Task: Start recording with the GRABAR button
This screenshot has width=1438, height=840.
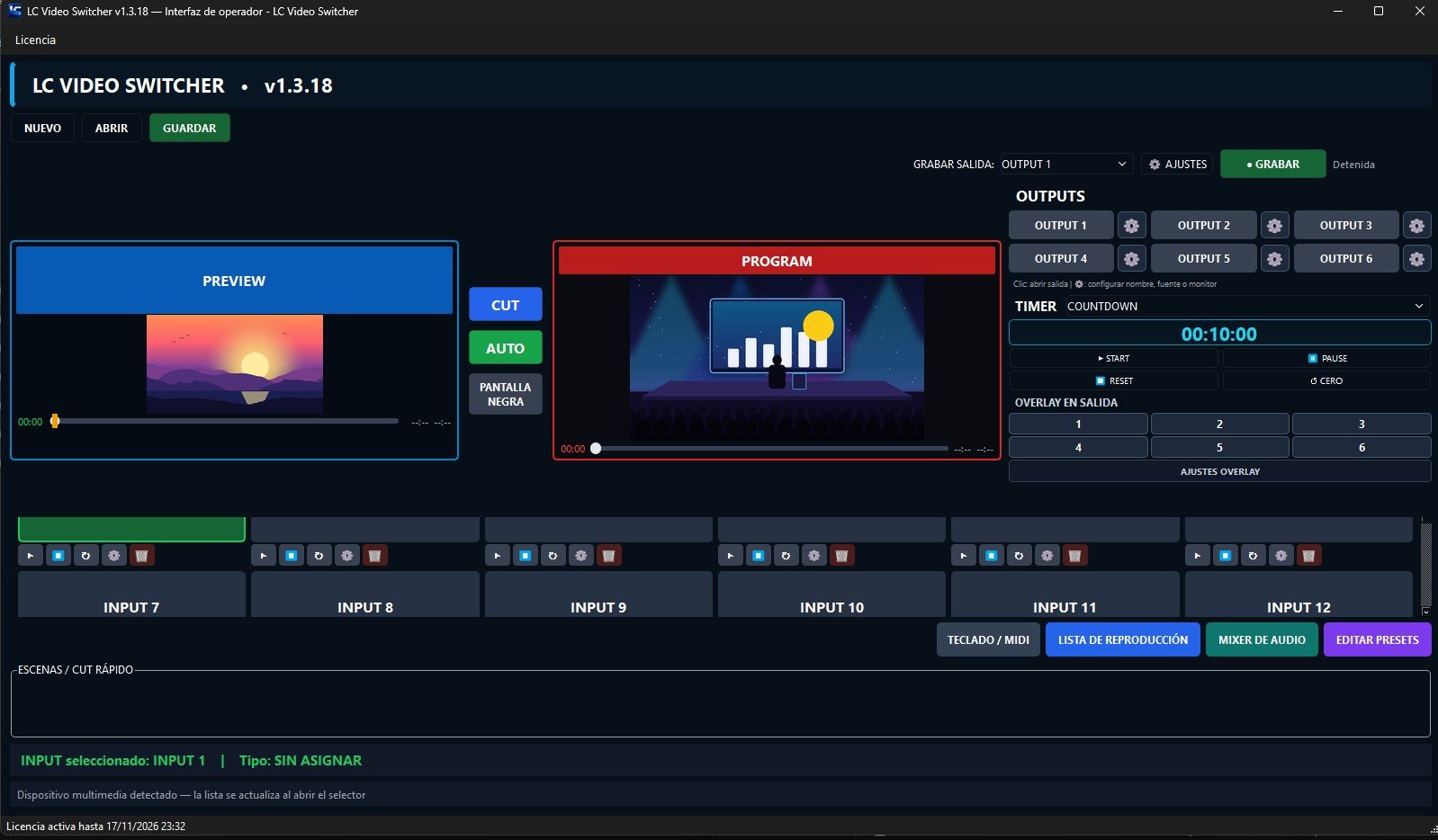Action: (1272, 164)
